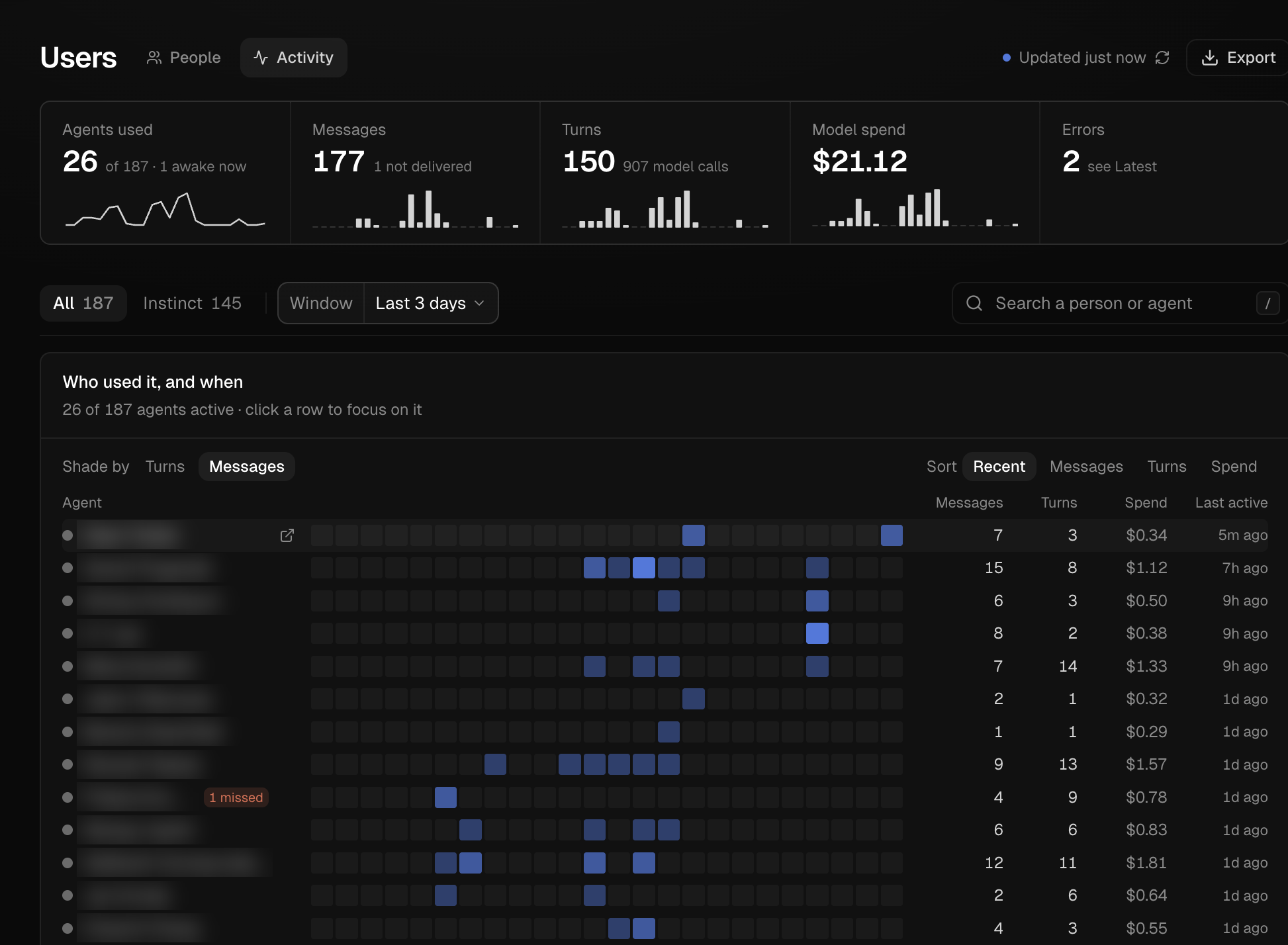Click the slash shortcut hint in search
Image resolution: width=1288 pixels, height=945 pixels.
1267,303
